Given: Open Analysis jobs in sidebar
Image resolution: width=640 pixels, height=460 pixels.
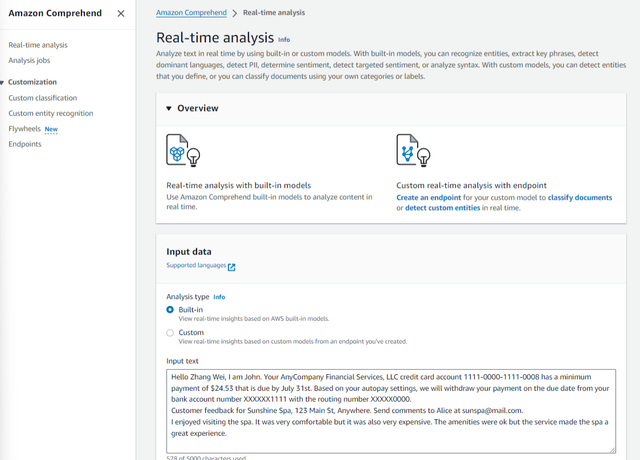Looking at the screenshot, I should (x=29, y=60).
